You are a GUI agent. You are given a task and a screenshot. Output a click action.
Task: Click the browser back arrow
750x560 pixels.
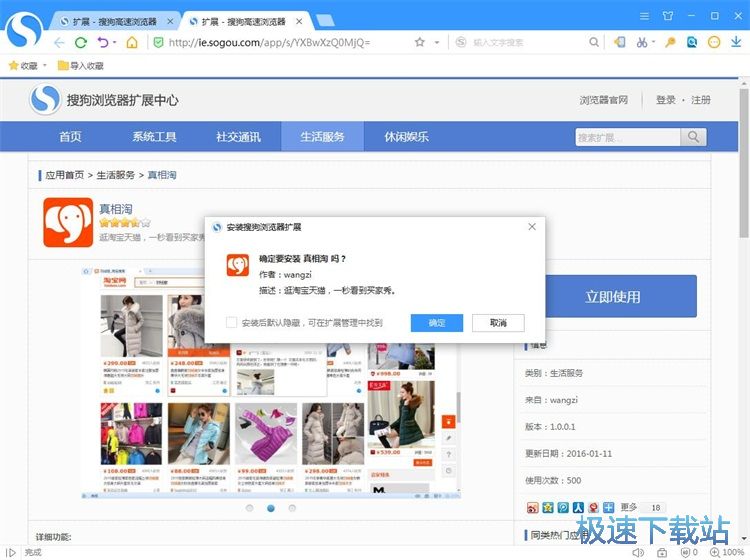59,43
